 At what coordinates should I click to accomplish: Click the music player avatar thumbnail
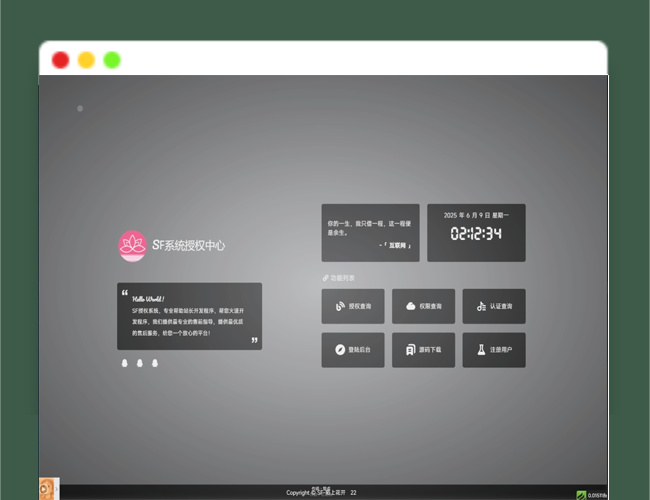coord(46,489)
